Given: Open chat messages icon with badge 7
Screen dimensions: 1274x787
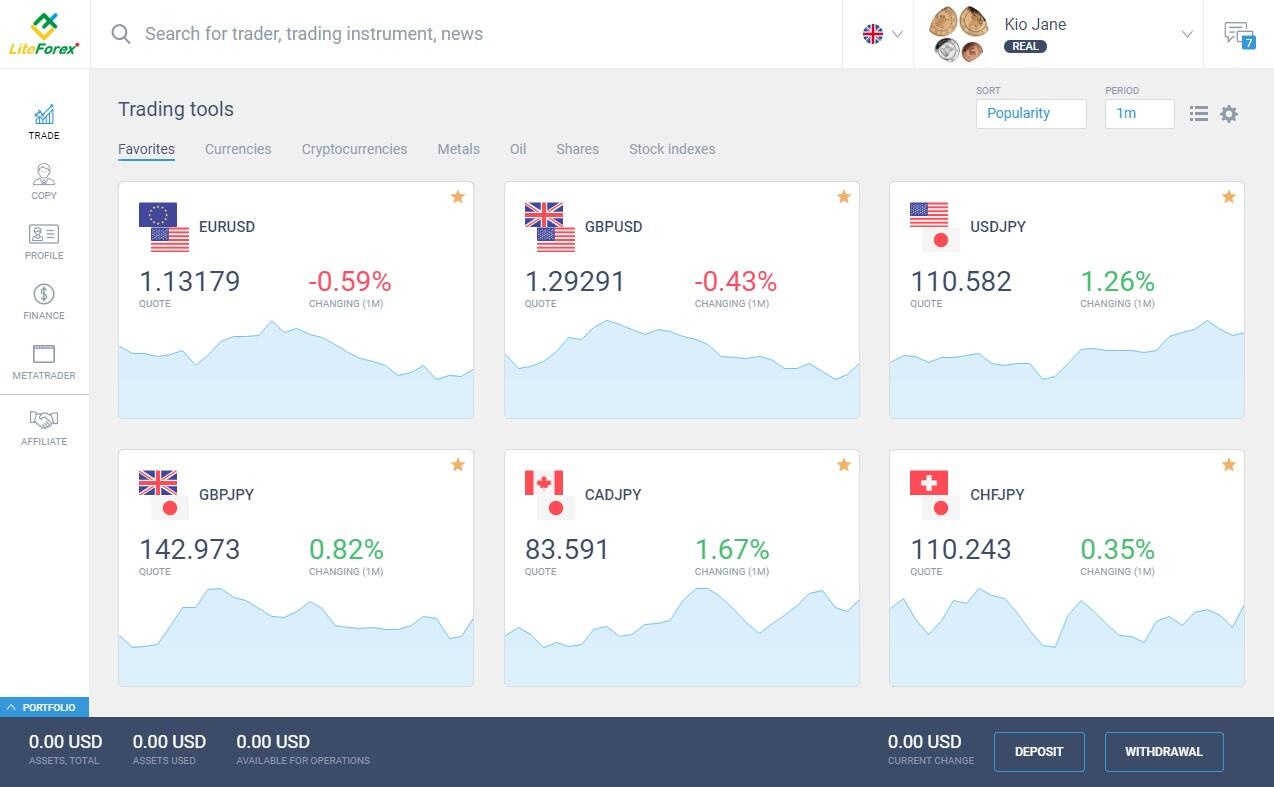Looking at the screenshot, I should click(x=1239, y=34).
